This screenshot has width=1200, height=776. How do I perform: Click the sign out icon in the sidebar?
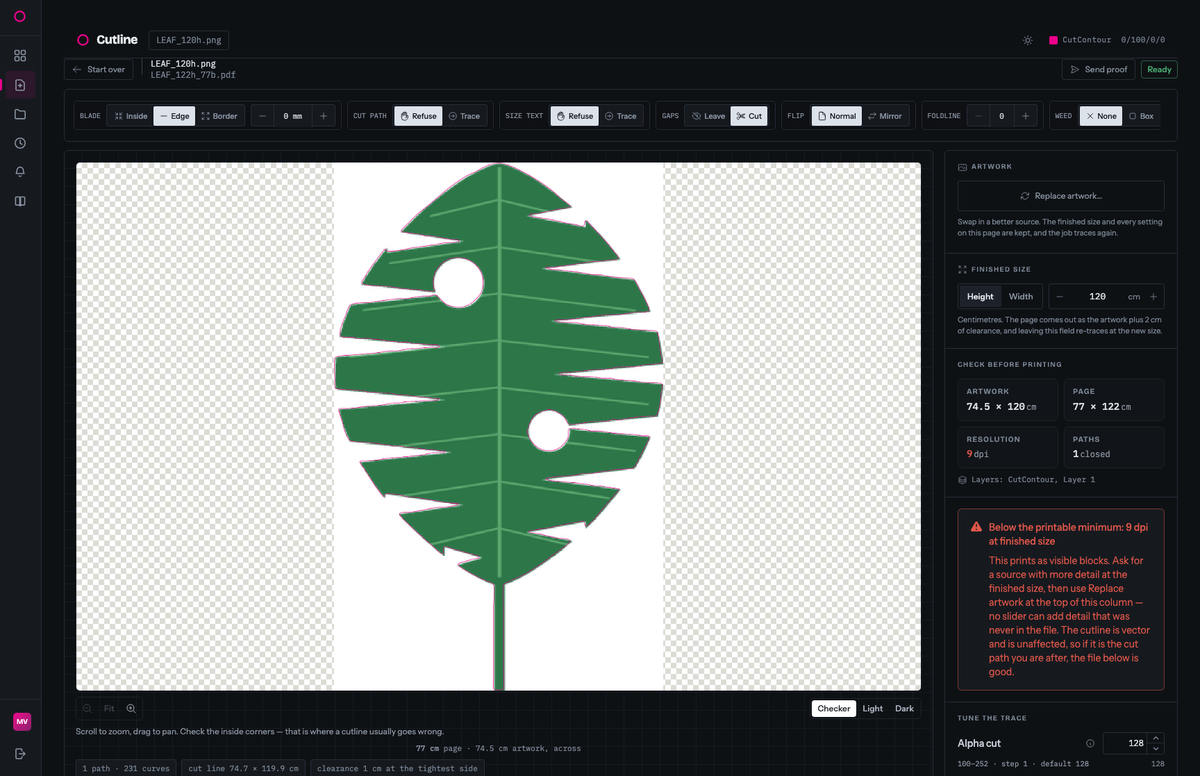tap(20, 753)
